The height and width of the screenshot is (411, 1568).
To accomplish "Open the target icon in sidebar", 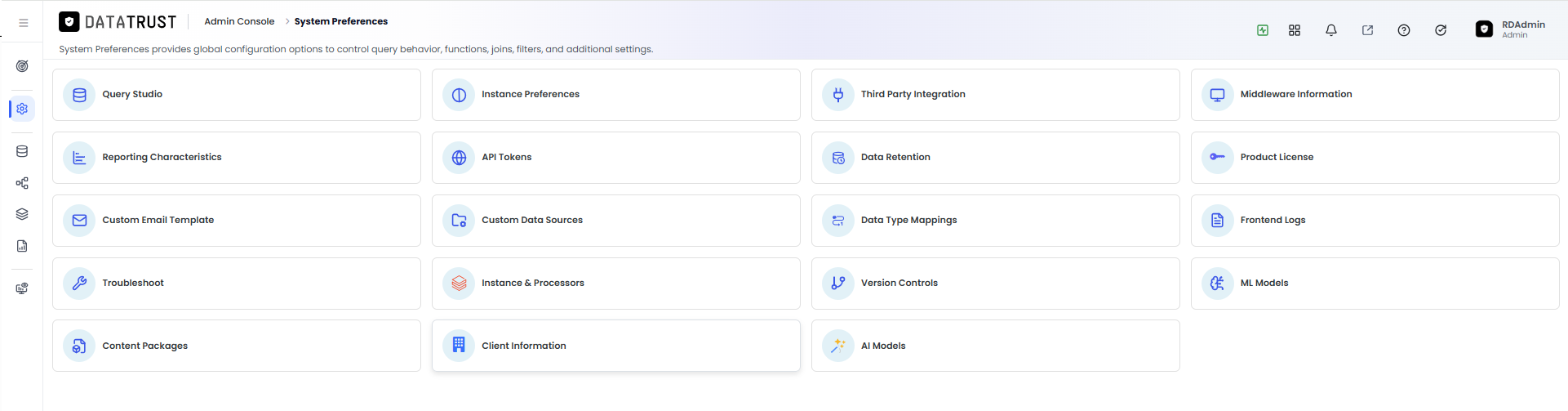I will click(22, 66).
